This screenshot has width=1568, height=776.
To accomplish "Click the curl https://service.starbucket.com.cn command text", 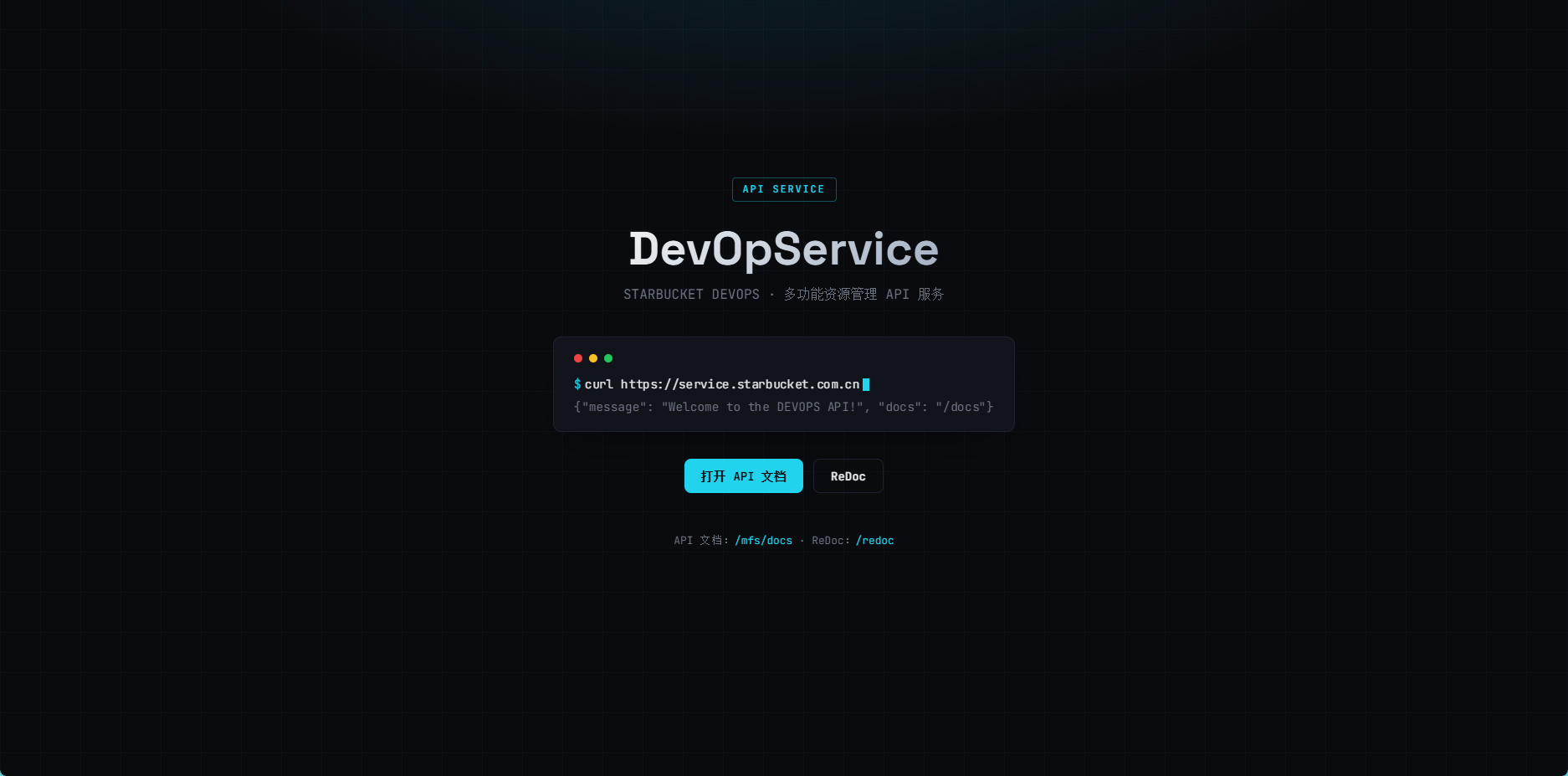I will coord(722,384).
